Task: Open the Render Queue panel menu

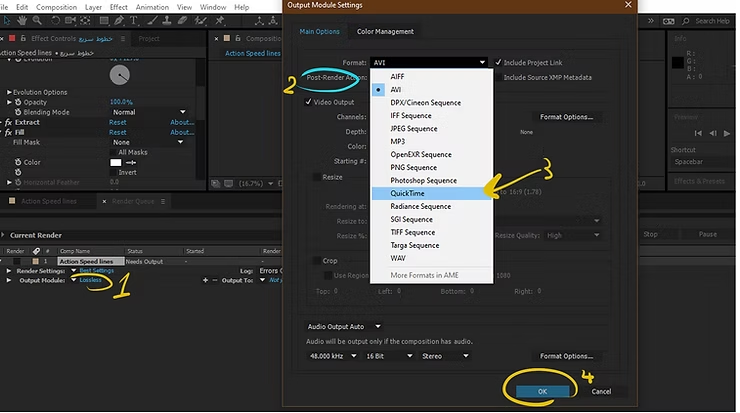Action: 163,202
